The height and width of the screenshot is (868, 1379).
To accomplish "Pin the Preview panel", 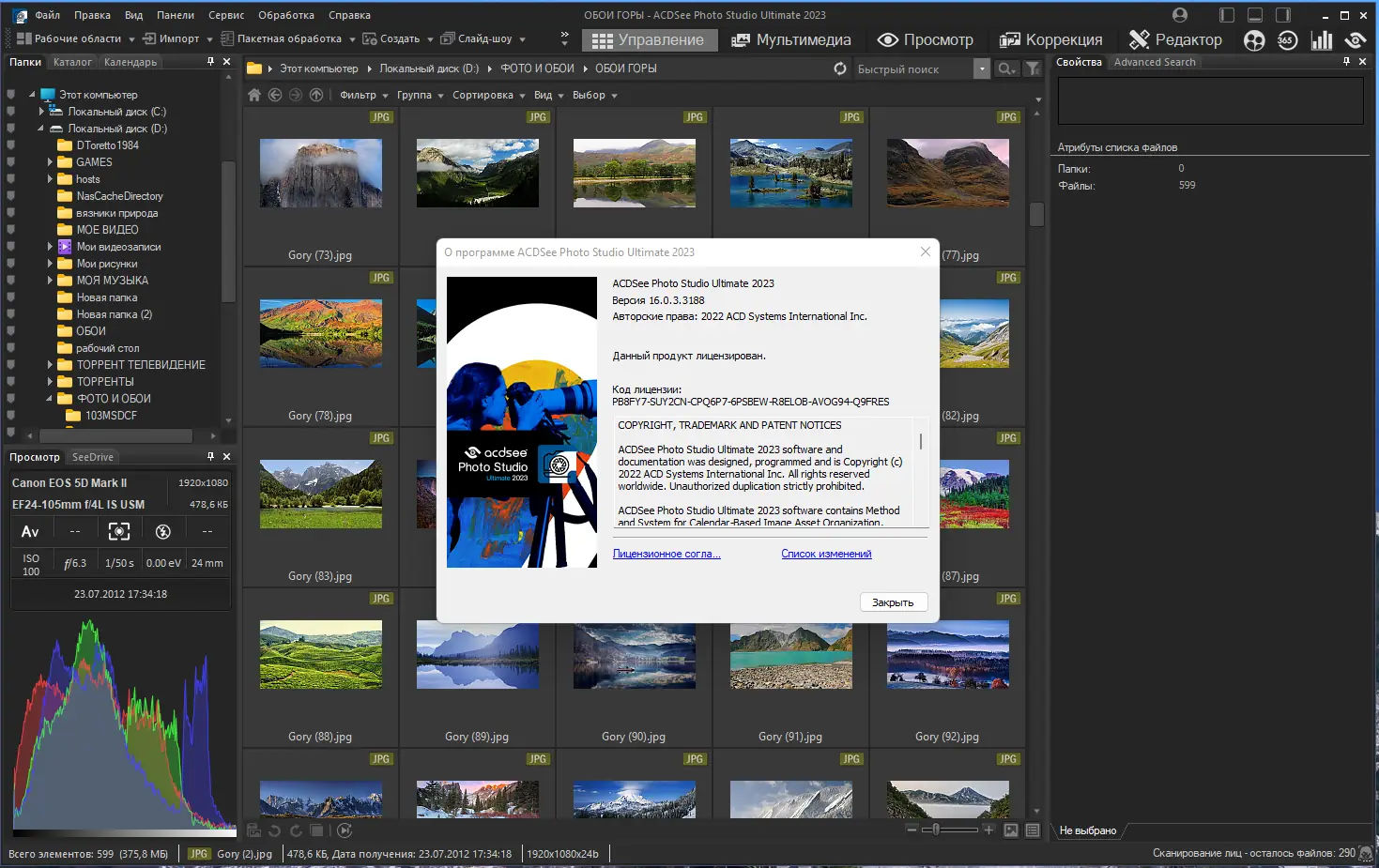I will pyautogui.click(x=210, y=456).
